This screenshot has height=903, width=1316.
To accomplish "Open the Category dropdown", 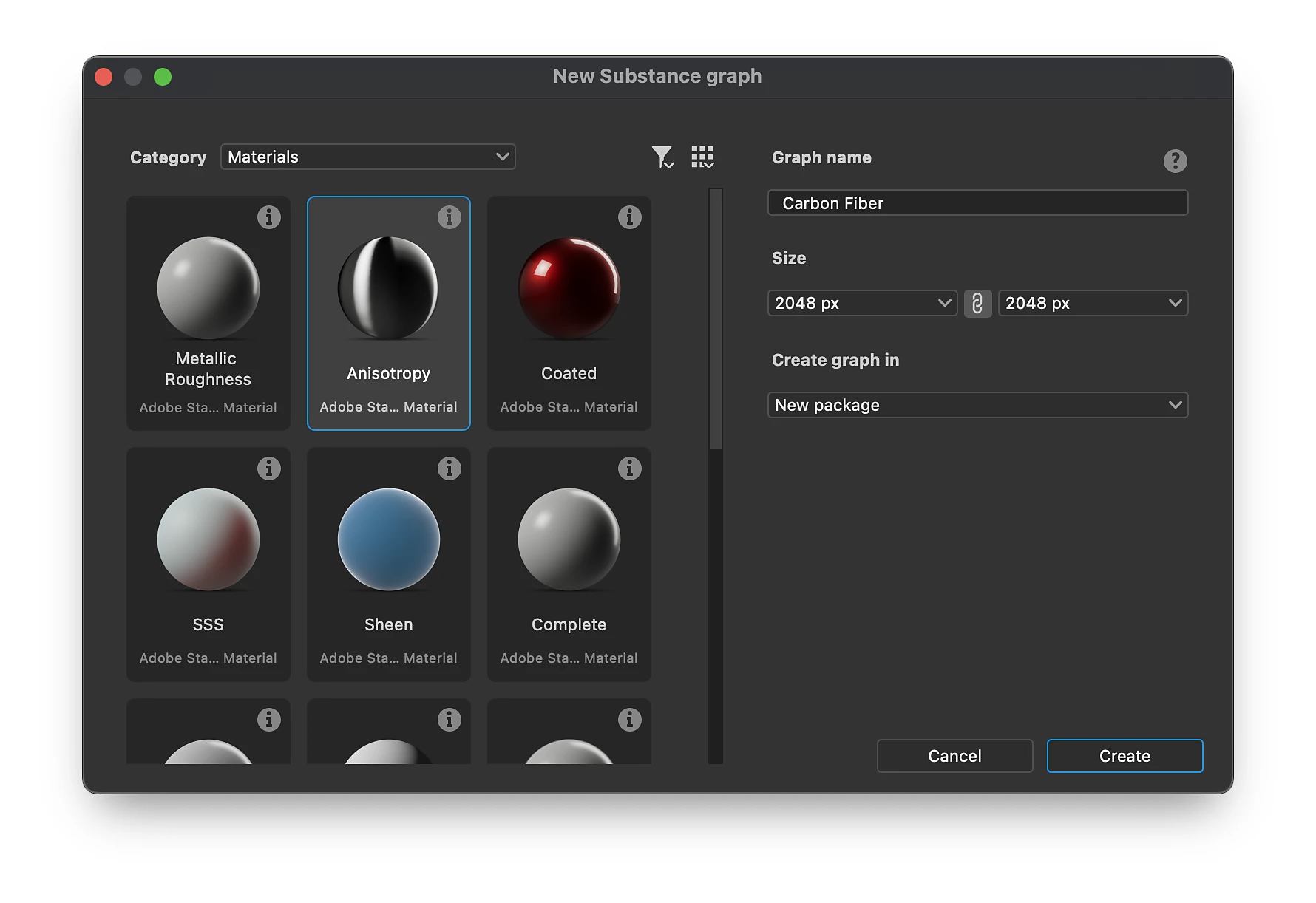I will [x=367, y=157].
